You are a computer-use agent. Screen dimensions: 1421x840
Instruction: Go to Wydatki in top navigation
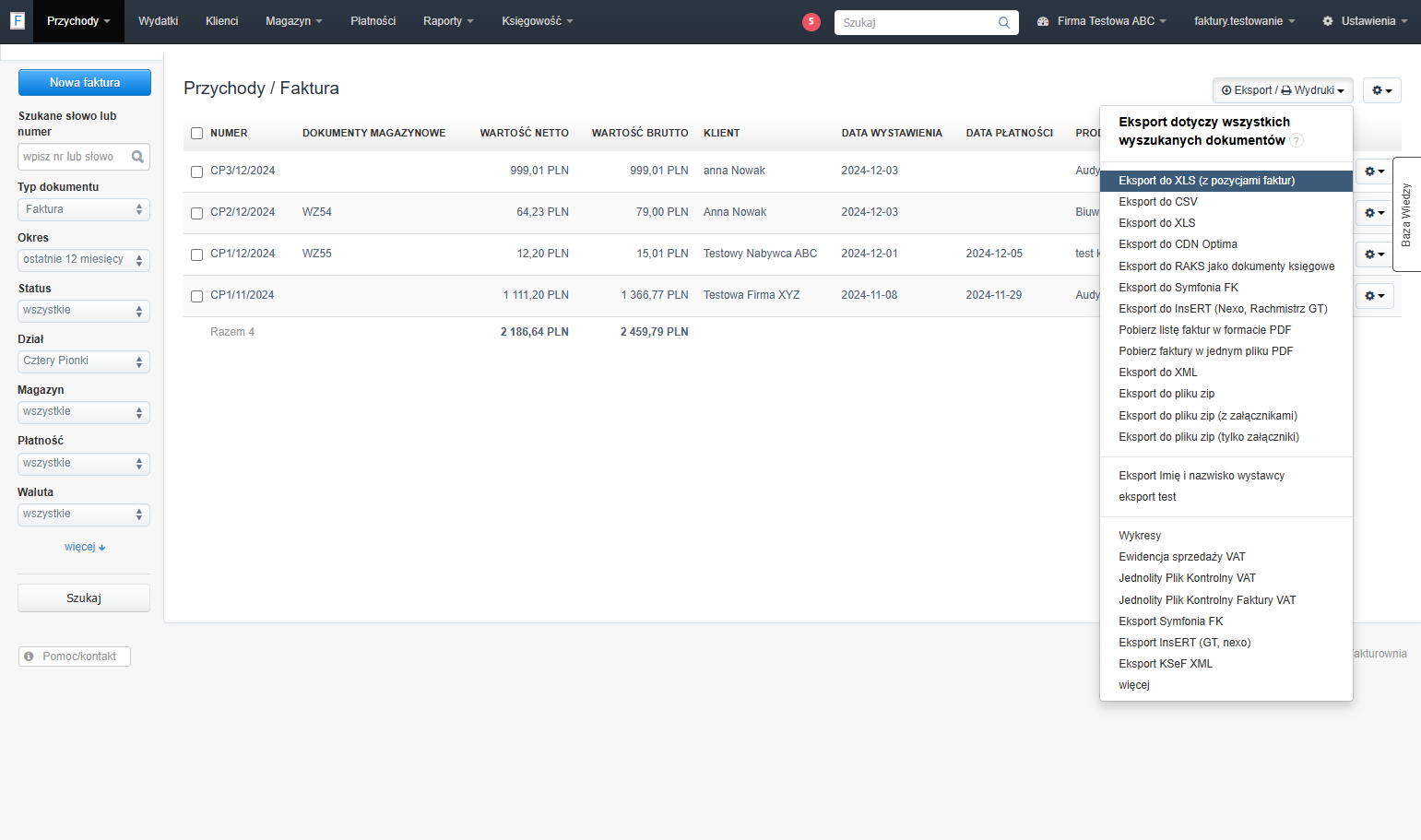click(x=159, y=21)
